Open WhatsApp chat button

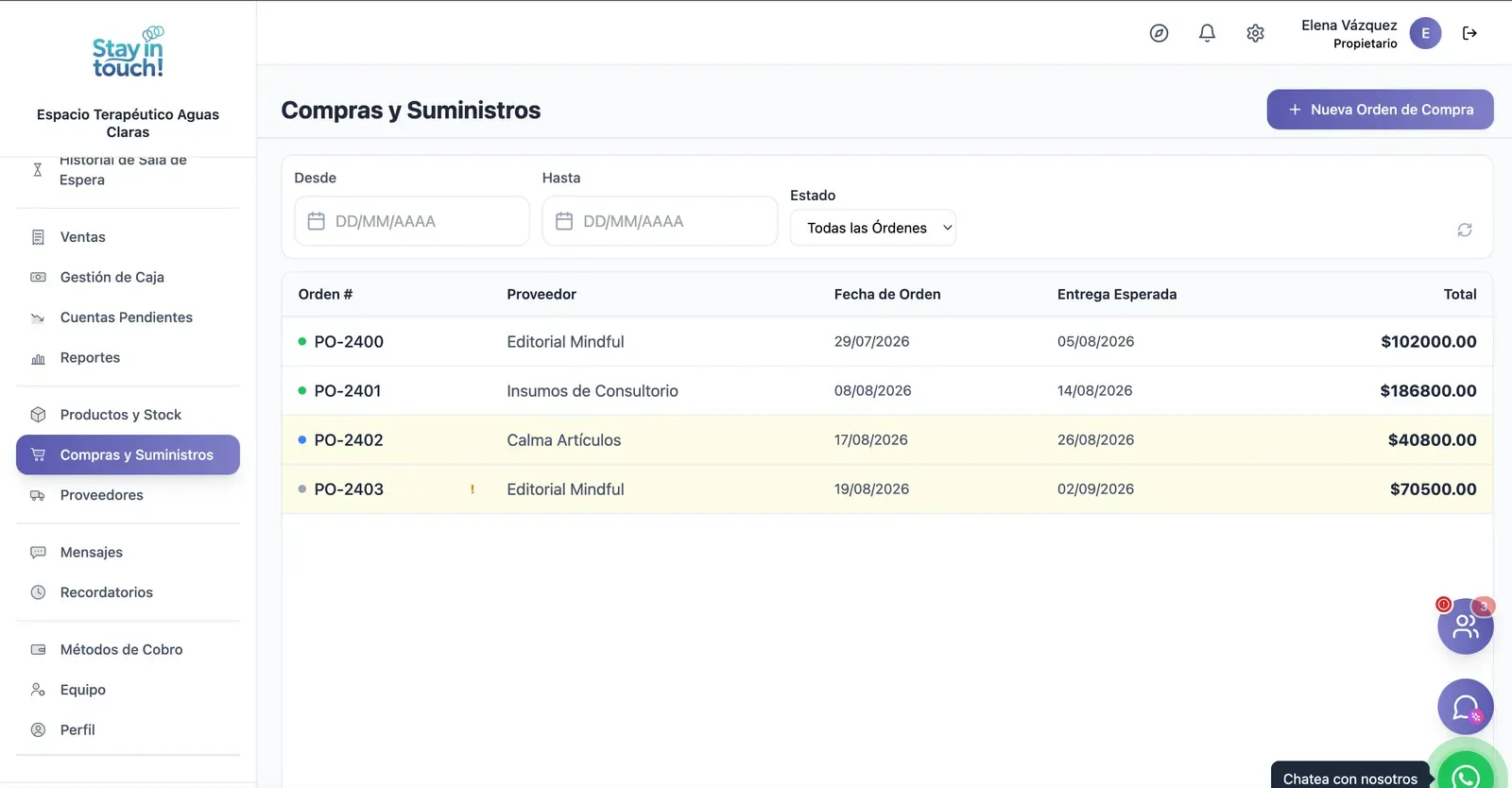(x=1466, y=776)
